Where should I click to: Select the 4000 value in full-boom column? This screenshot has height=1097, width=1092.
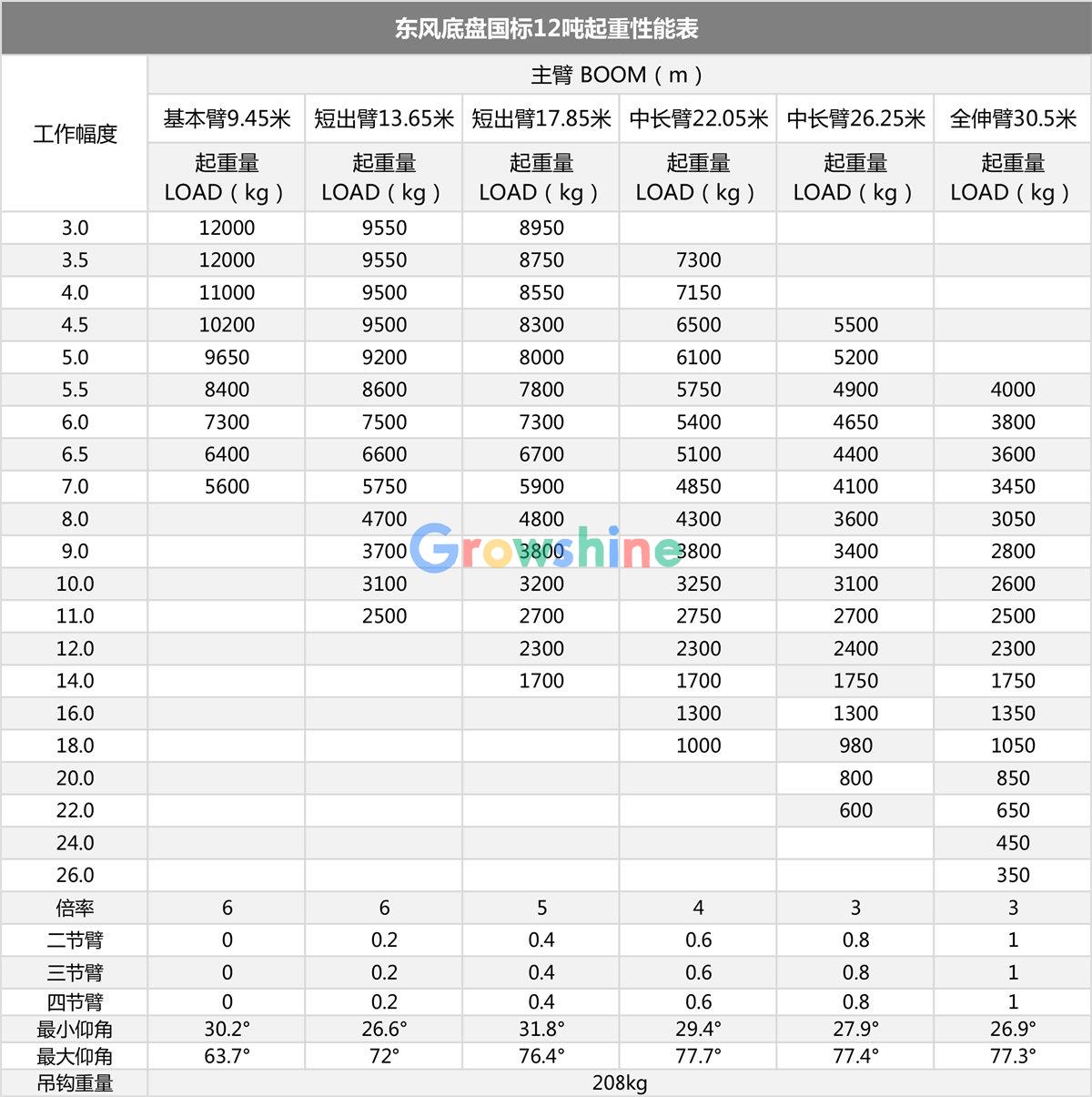(1013, 390)
